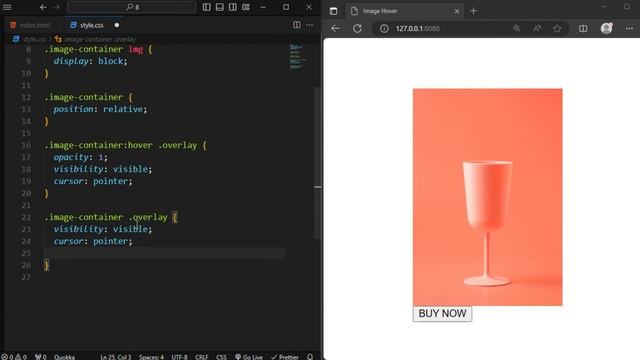Click Prettier status bar item
Viewport: 640px width, 360px height.
tap(285, 357)
